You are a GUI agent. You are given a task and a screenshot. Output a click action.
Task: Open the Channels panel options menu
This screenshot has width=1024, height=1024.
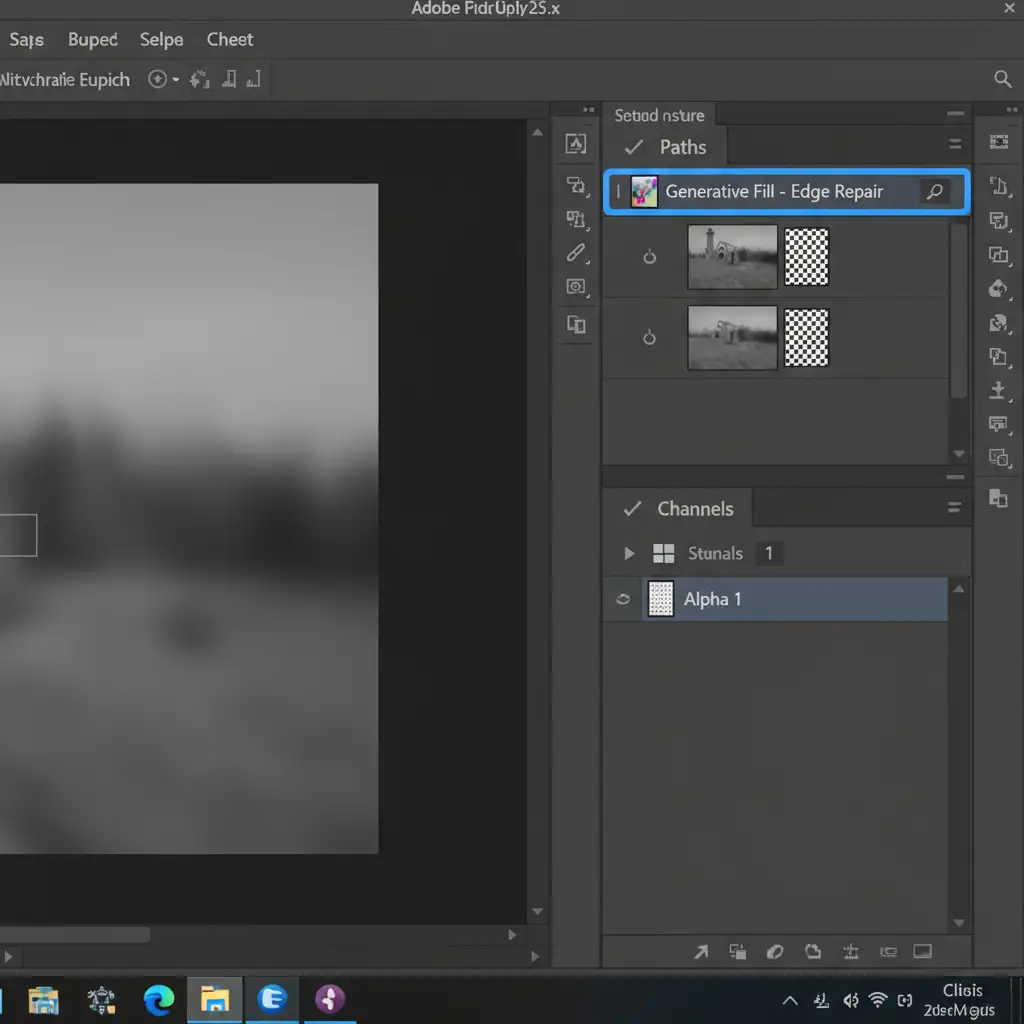(954, 508)
